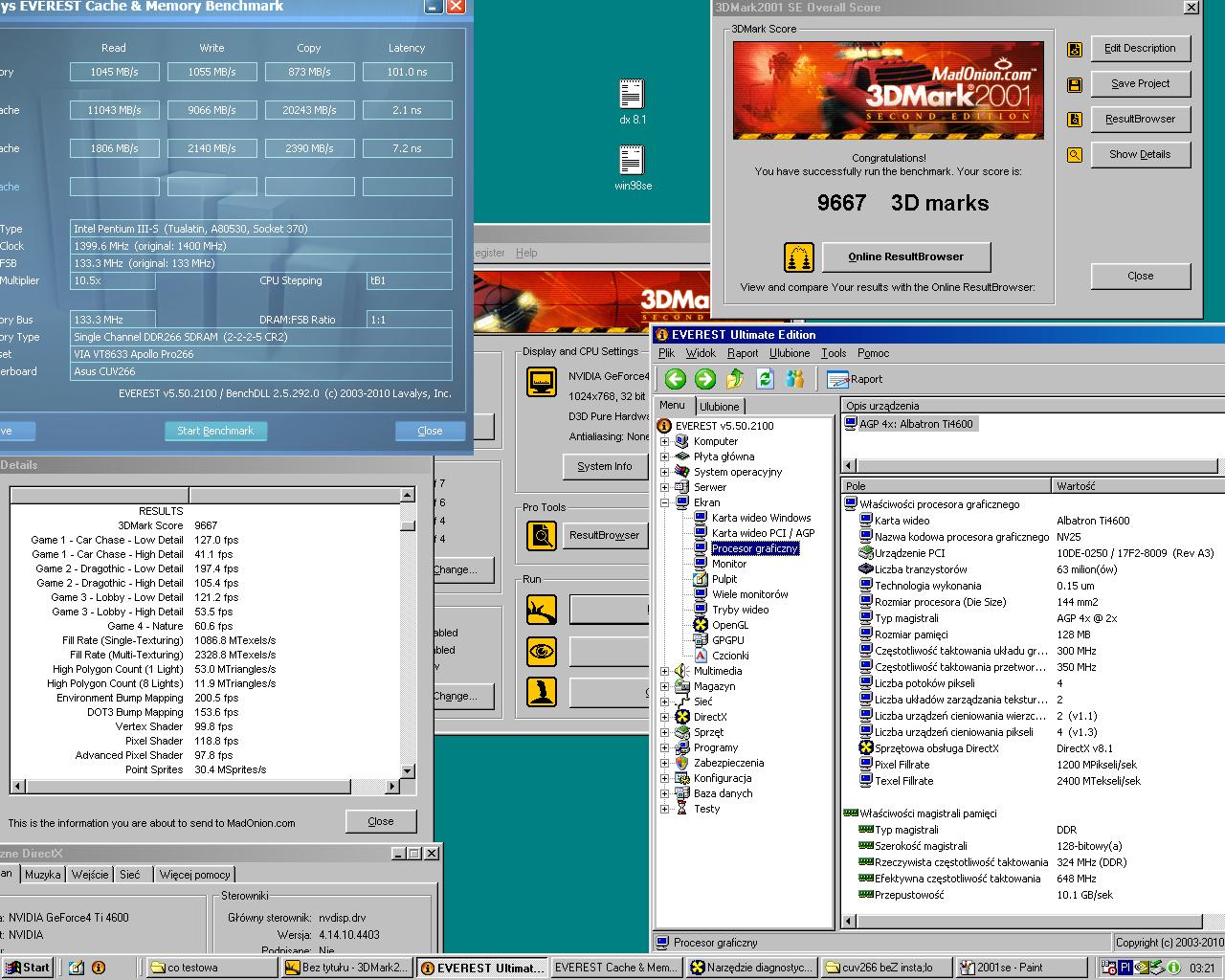Open the dx 8.1 desktop file

(x=632, y=102)
